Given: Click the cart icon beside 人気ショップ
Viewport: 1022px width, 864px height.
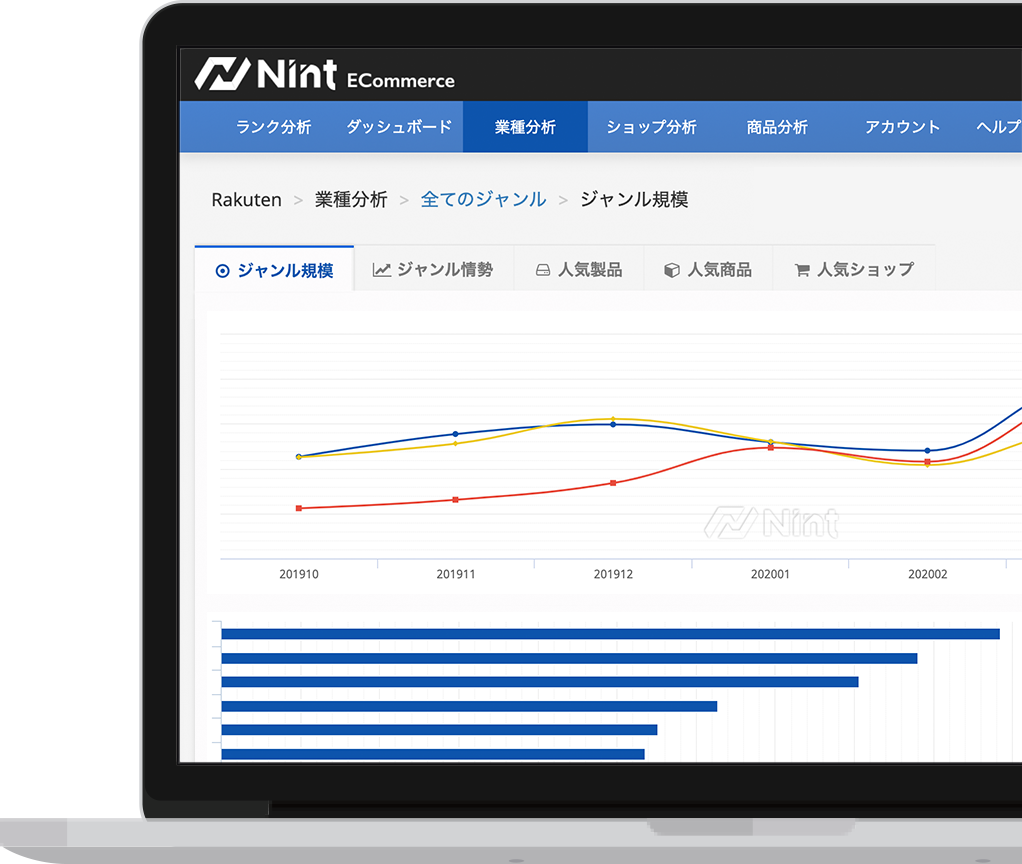Looking at the screenshot, I should pyautogui.click(x=802, y=270).
